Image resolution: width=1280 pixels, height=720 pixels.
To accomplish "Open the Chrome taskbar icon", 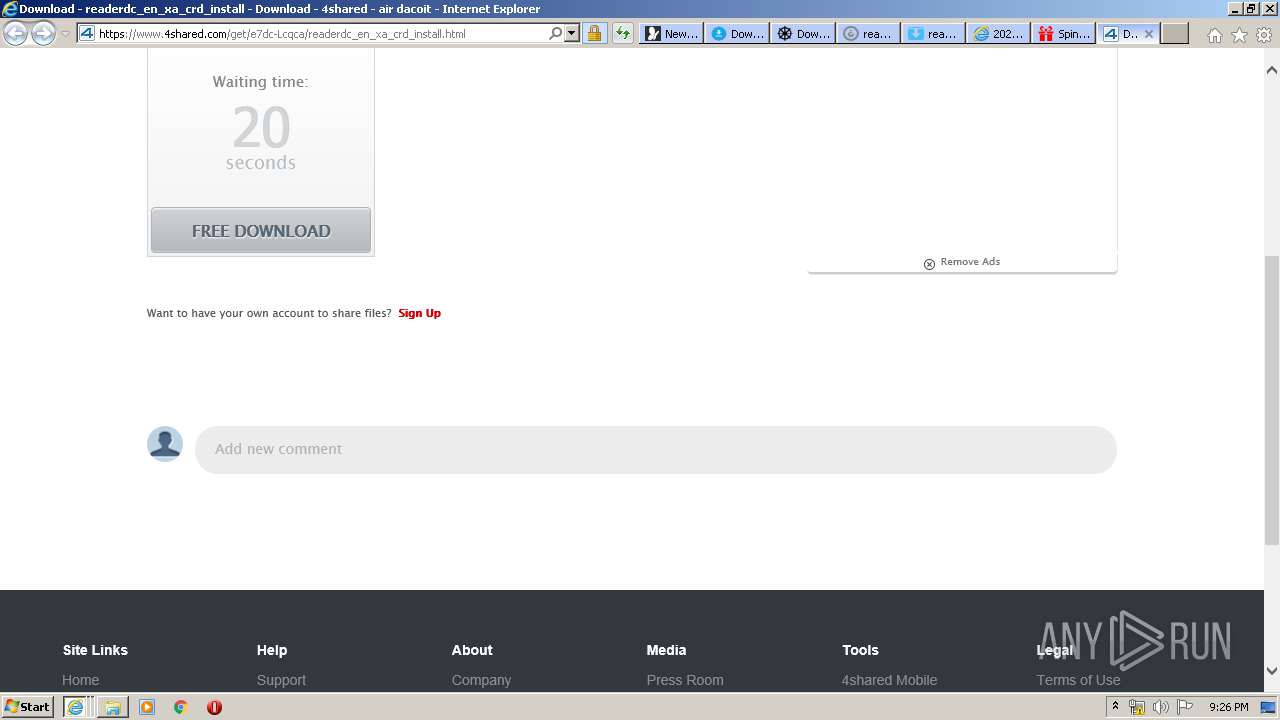I will (x=181, y=707).
